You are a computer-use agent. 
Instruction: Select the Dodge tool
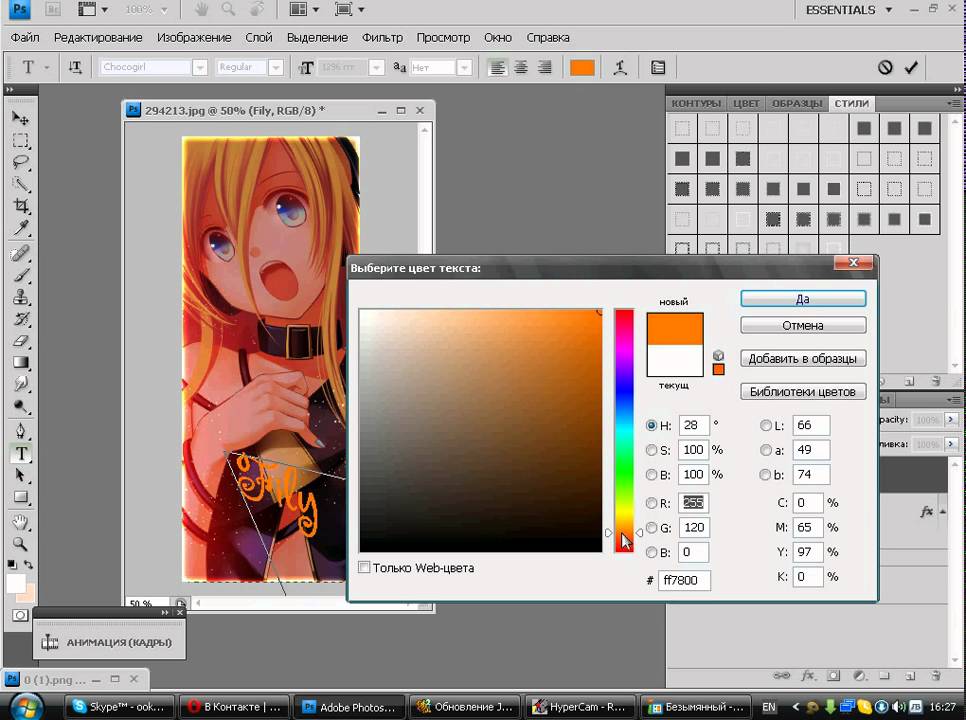pos(20,407)
